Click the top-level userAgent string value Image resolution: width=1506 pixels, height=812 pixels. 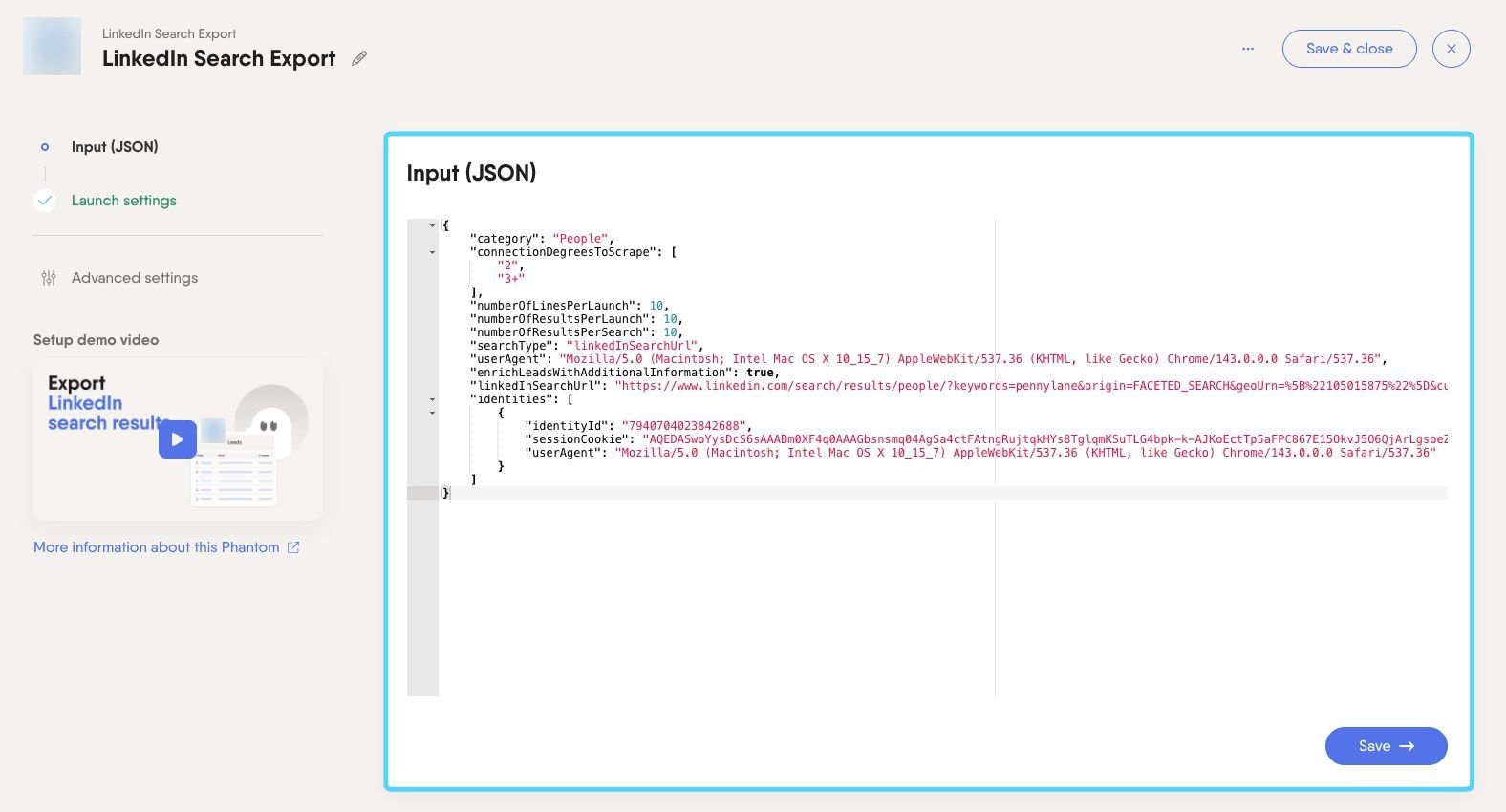970,359
